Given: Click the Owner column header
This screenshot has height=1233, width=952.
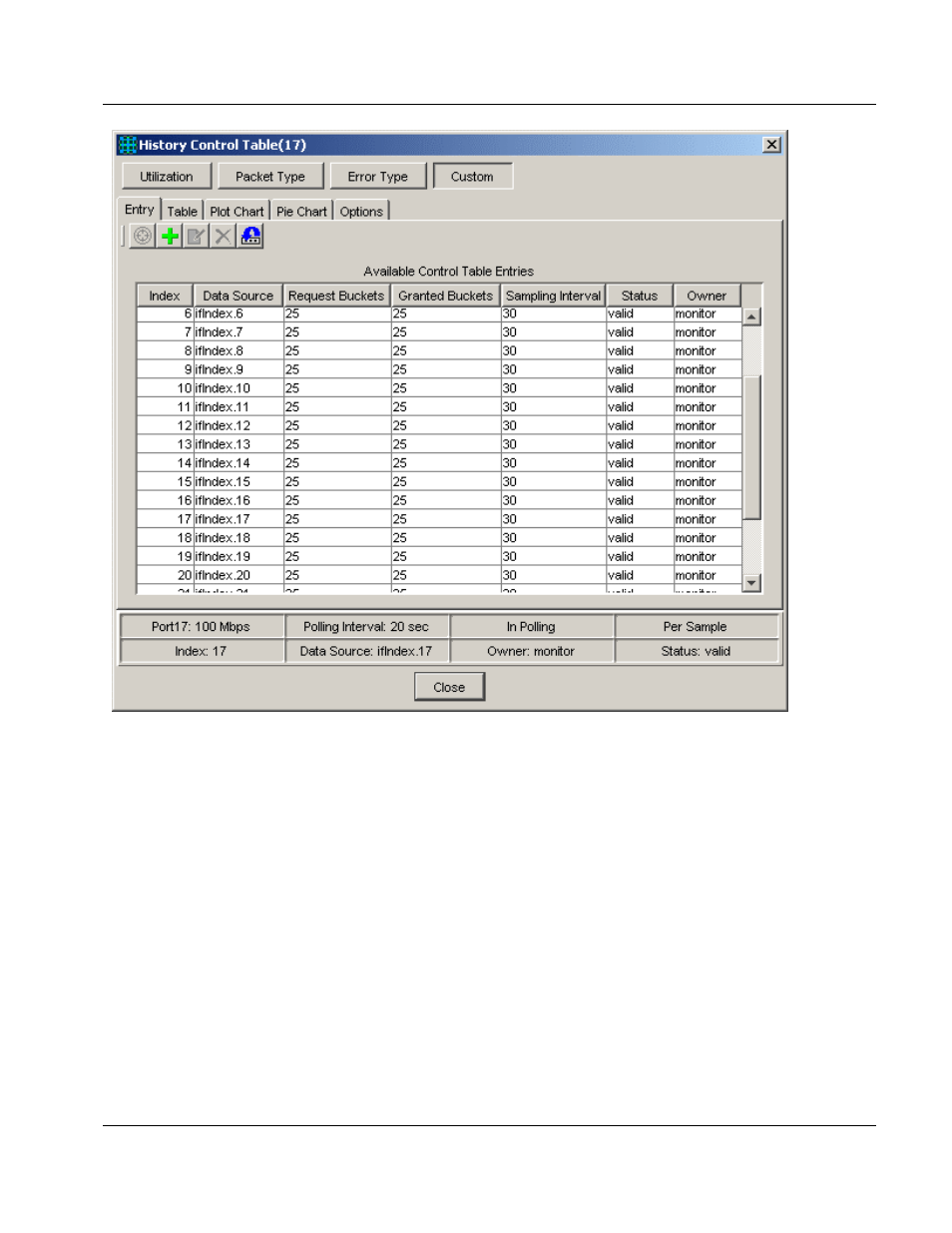Looking at the screenshot, I should (x=707, y=296).
